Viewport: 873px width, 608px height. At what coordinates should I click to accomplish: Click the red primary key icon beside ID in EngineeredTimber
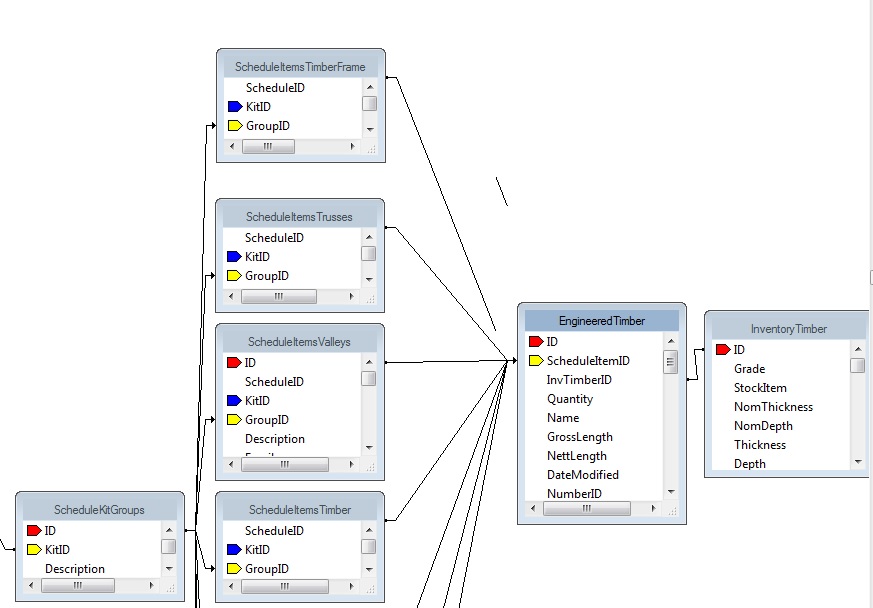click(x=535, y=341)
